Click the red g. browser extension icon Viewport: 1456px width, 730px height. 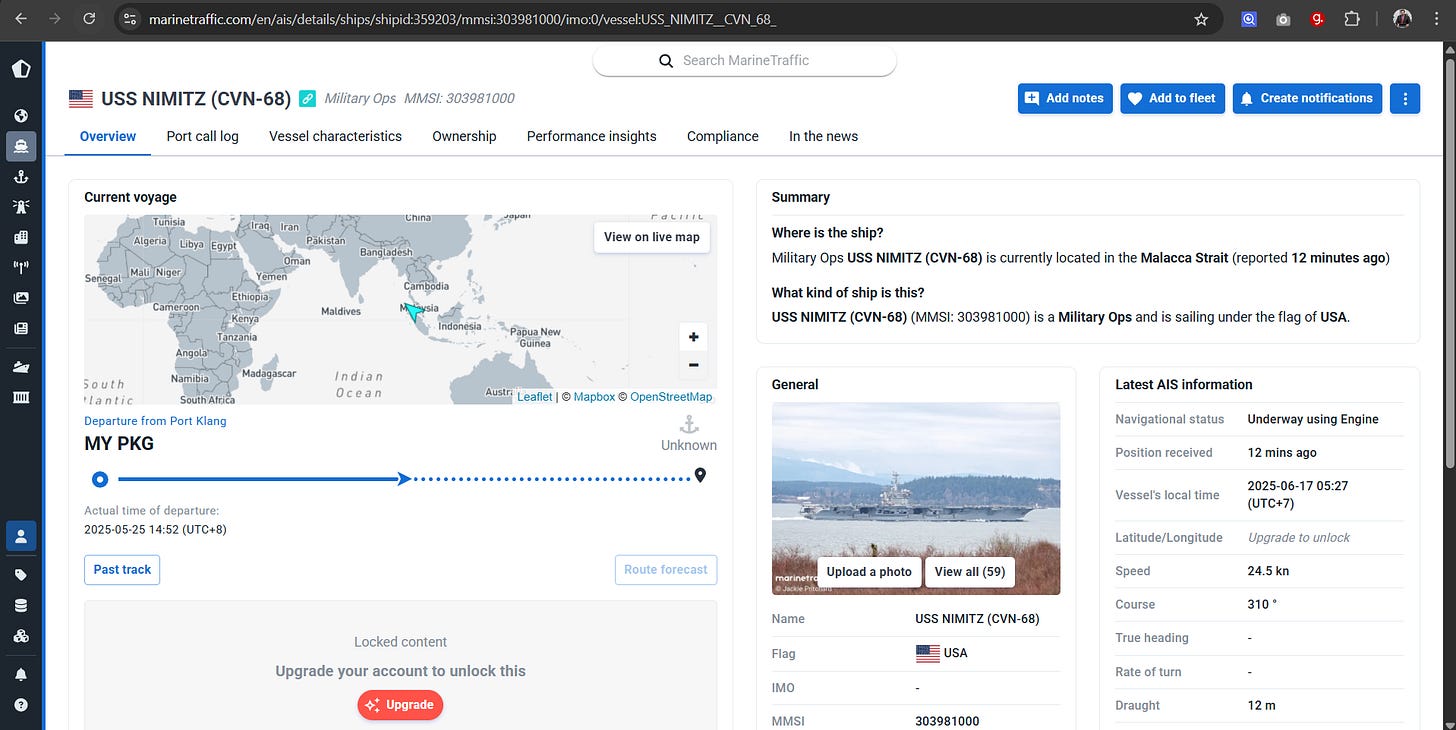(1318, 19)
